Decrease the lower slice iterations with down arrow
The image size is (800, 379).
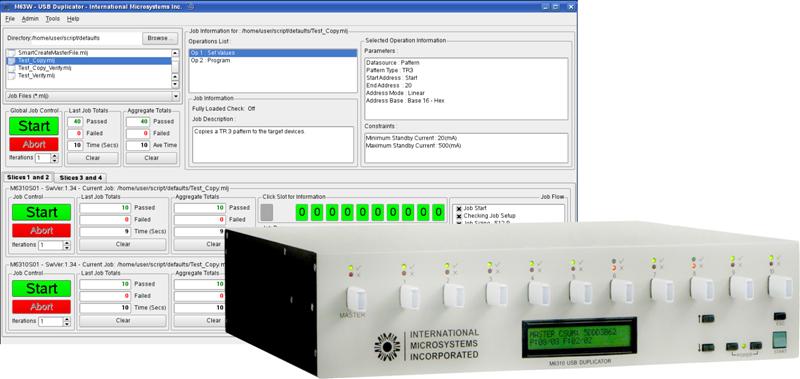click(66, 324)
